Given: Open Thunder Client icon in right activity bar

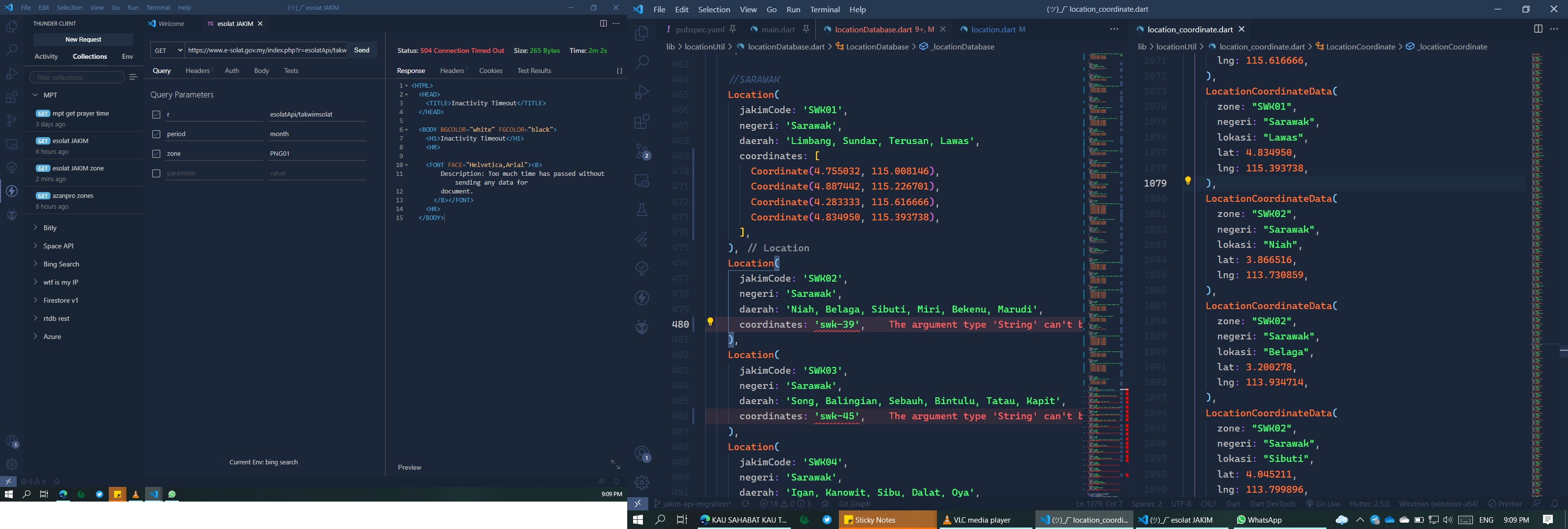Looking at the screenshot, I should 641,298.
